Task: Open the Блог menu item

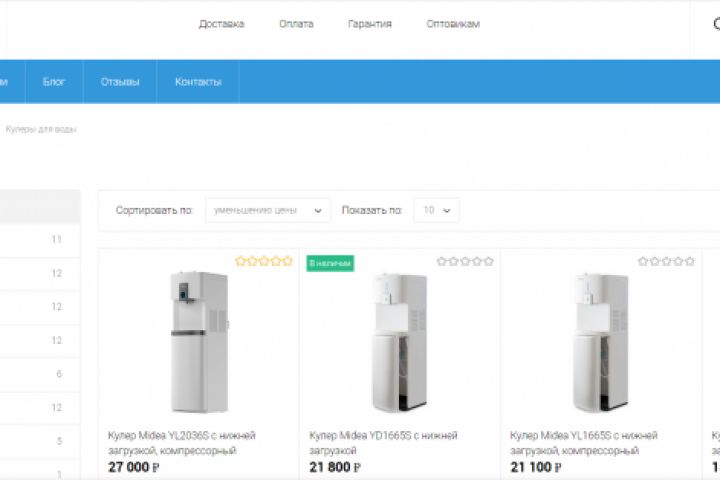Action: coord(54,82)
